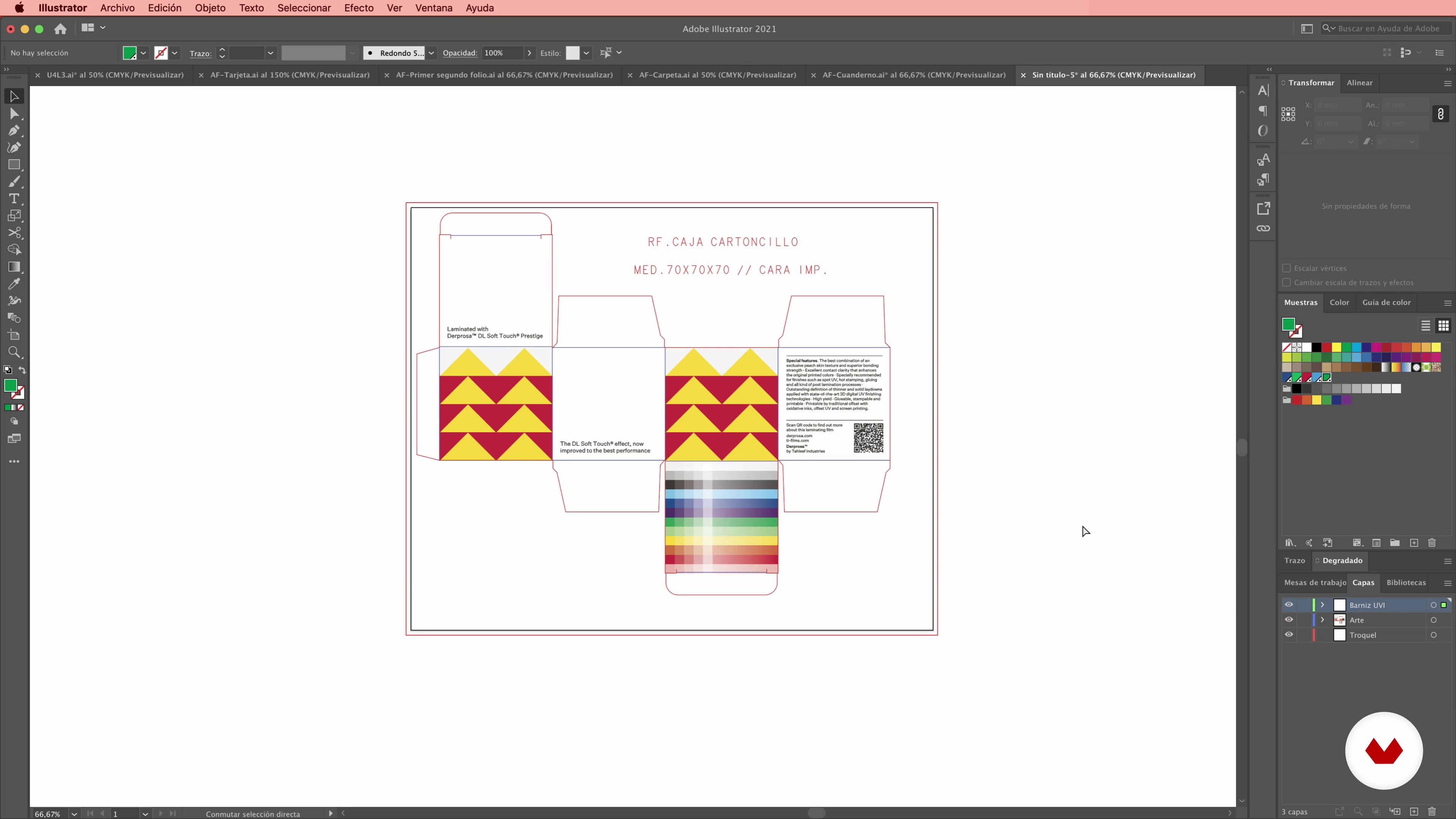The height and width of the screenshot is (819, 1456).
Task: Click the Trazo stroke label link
Action: click(200, 53)
